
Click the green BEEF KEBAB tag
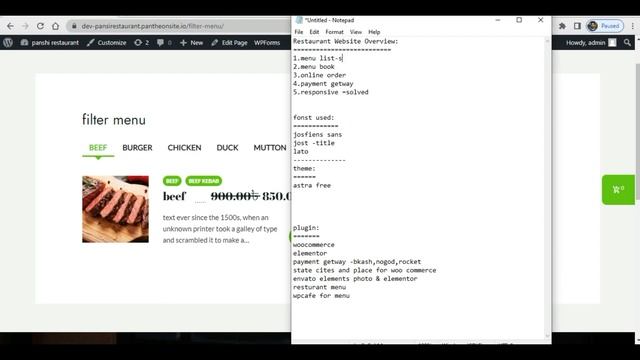[x=204, y=181]
